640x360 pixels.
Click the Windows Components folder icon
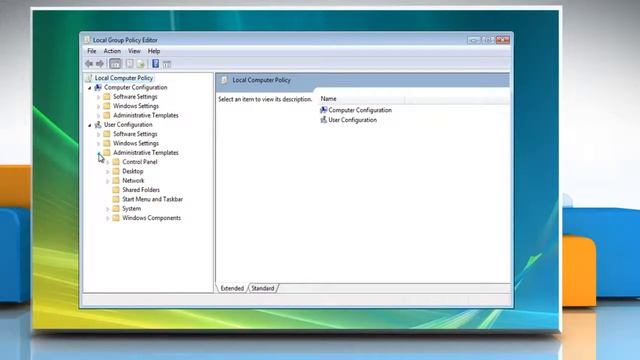pyautogui.click(x=116, y=218)
